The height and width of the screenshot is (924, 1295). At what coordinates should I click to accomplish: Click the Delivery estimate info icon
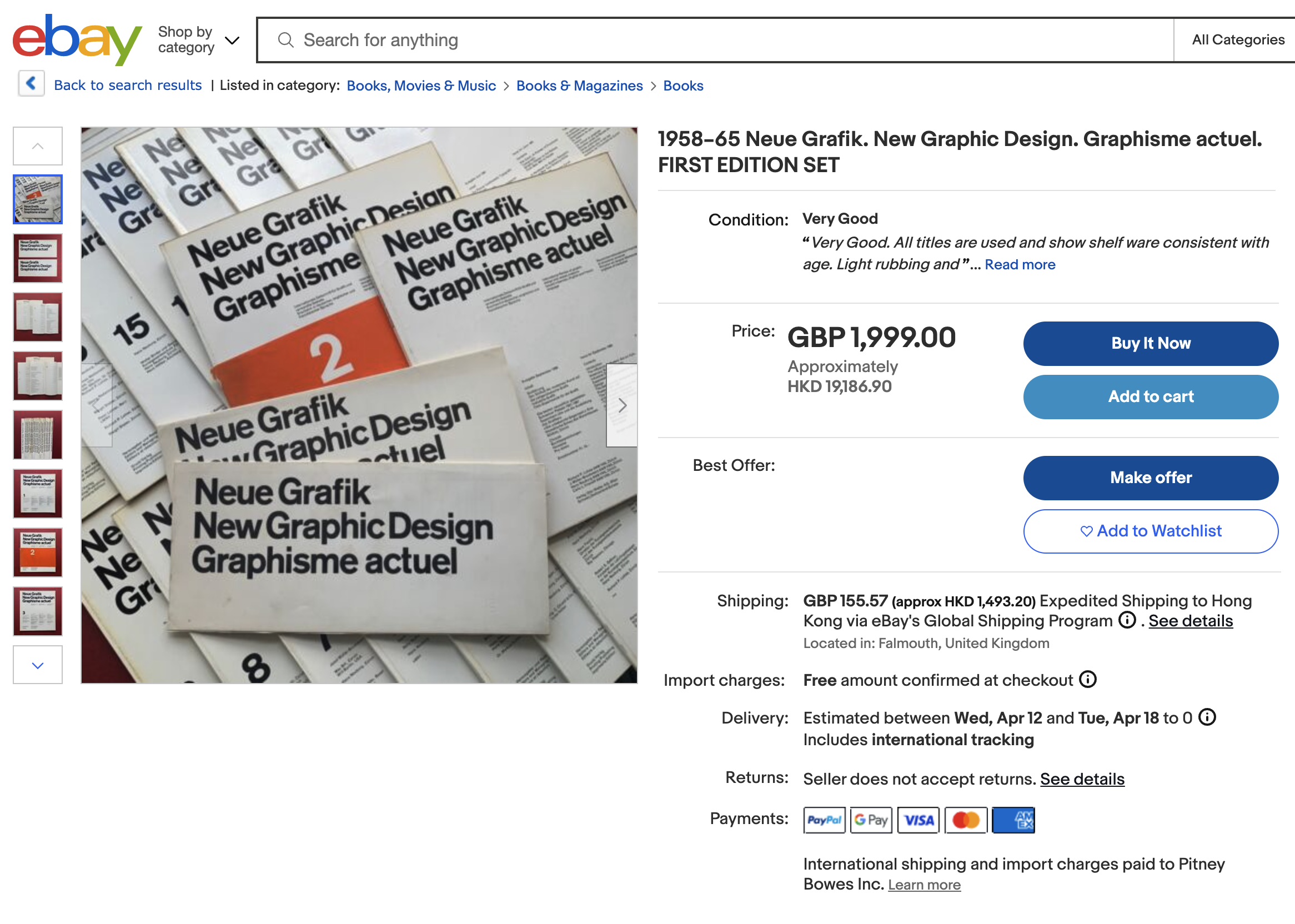coord(1207,717)
